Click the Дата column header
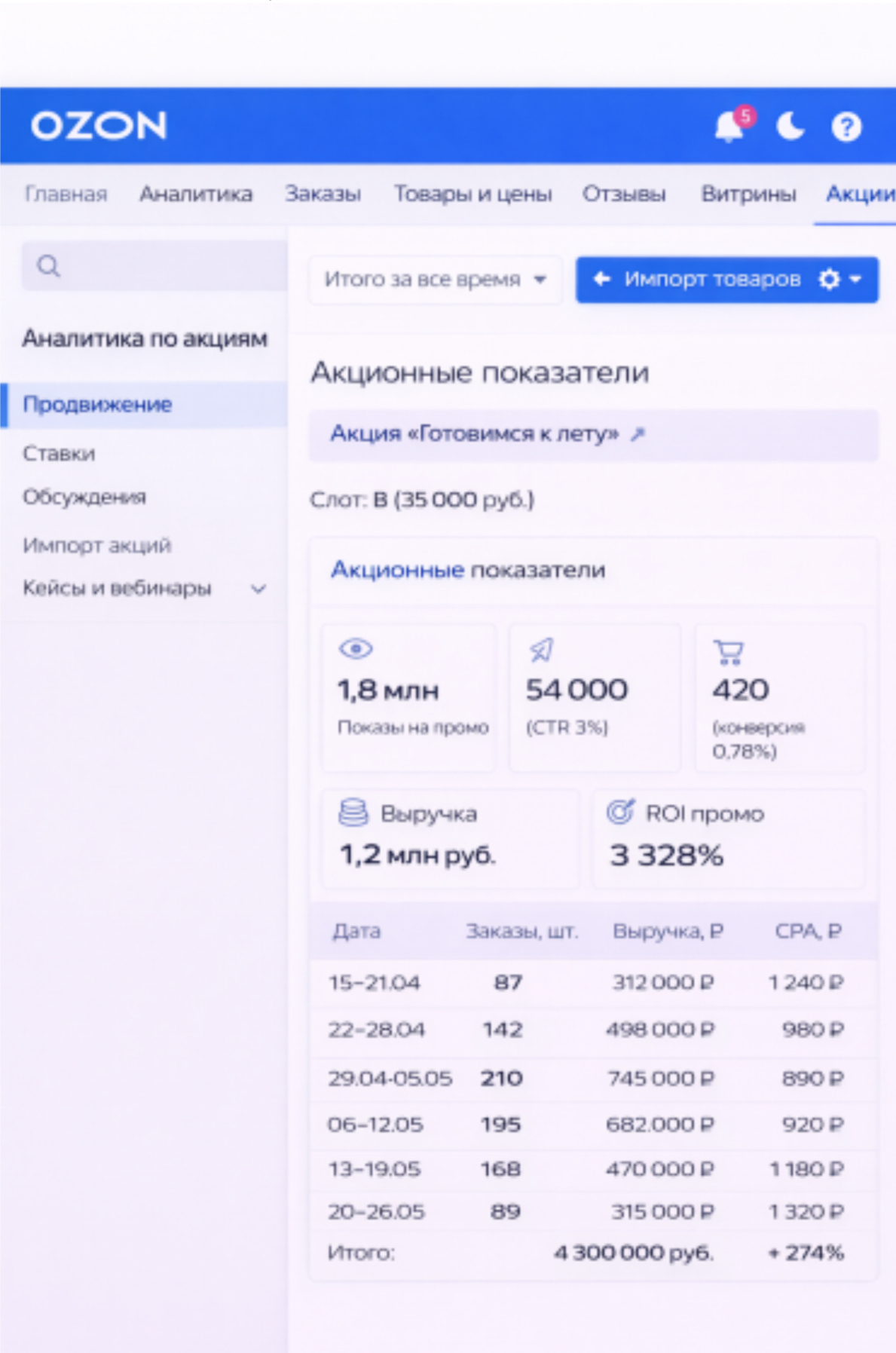Screen dimensions: 896x1353 click(356, 932)
